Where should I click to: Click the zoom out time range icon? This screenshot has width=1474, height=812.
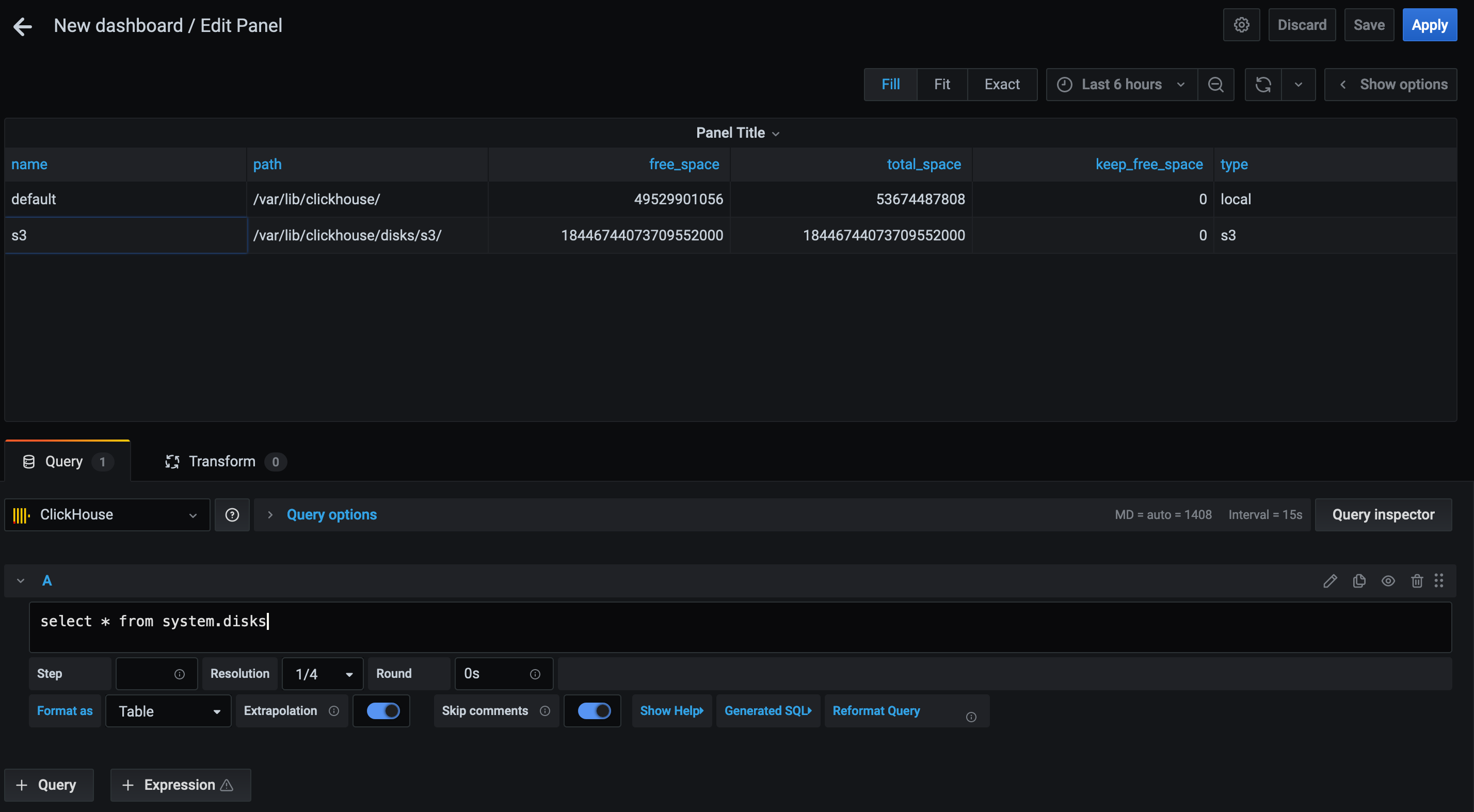1215,85
